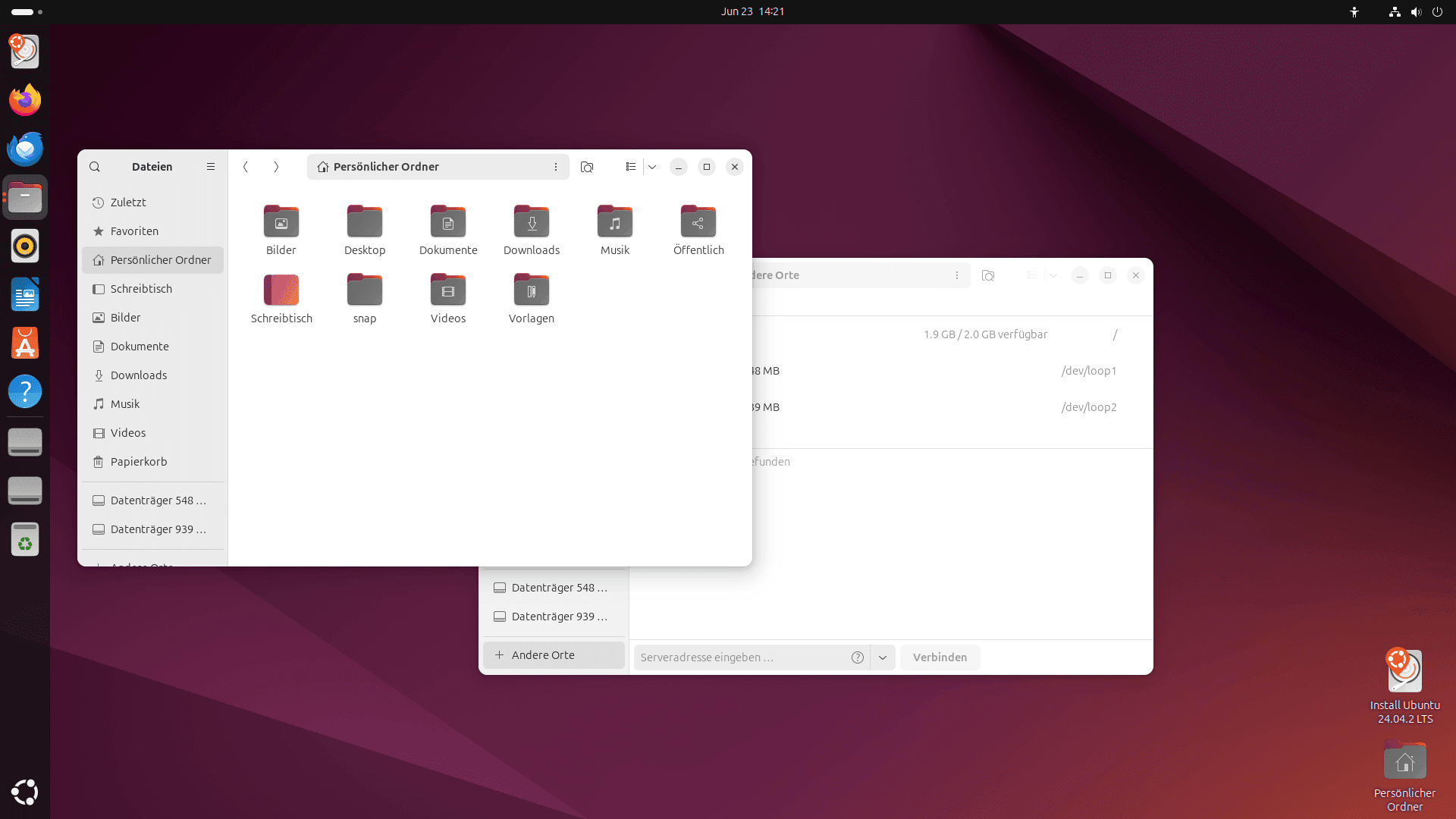The height and width of the screenshot is (819, 1456).
Task: Open path bar options beside Persönlicher Ordner
Action: tap(556, 167)
